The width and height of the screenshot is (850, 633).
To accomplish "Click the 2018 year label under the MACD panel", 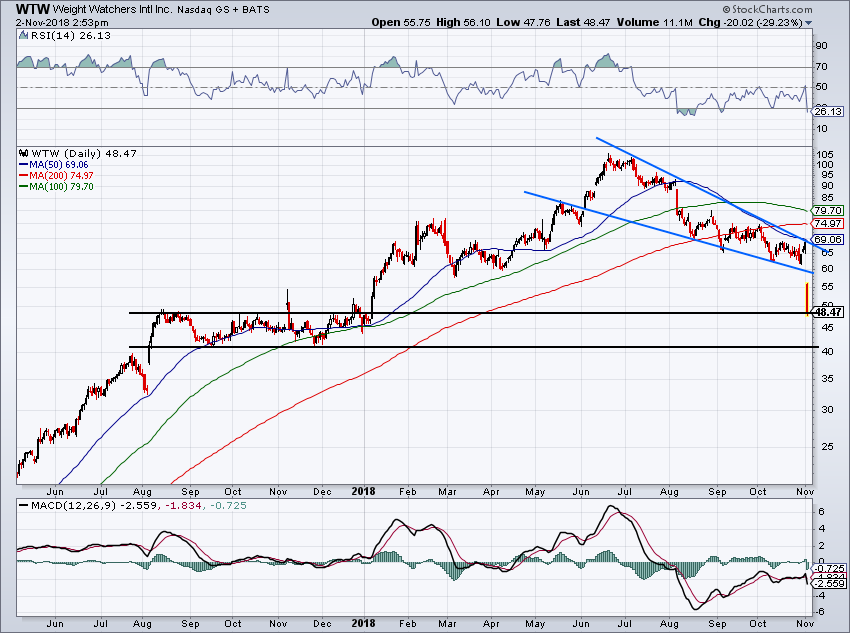I will [363, 623].
